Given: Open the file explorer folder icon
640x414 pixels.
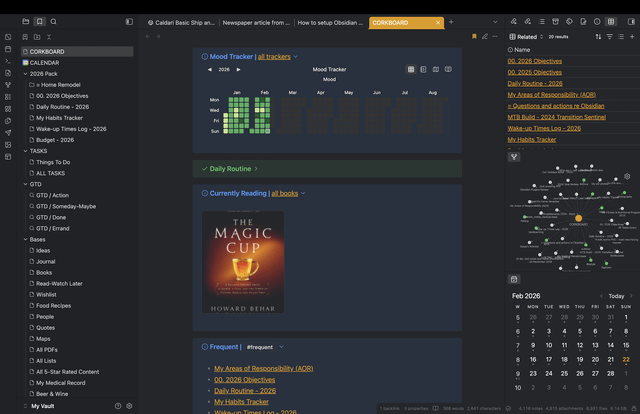Looking at the screenshot, I should click(26, 22).
